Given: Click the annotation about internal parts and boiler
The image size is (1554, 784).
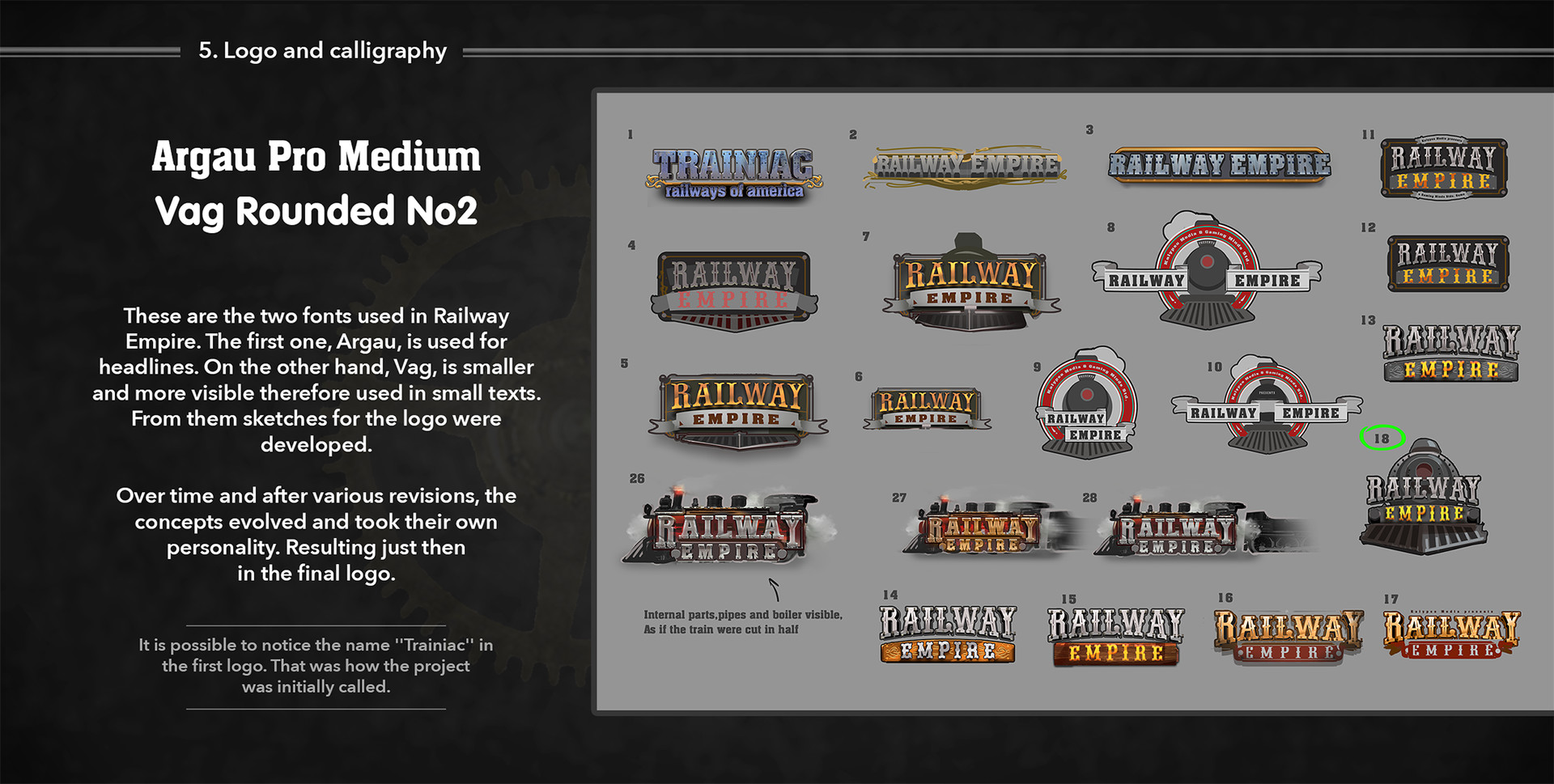Looking at the screenshot, I should point(742,621).
